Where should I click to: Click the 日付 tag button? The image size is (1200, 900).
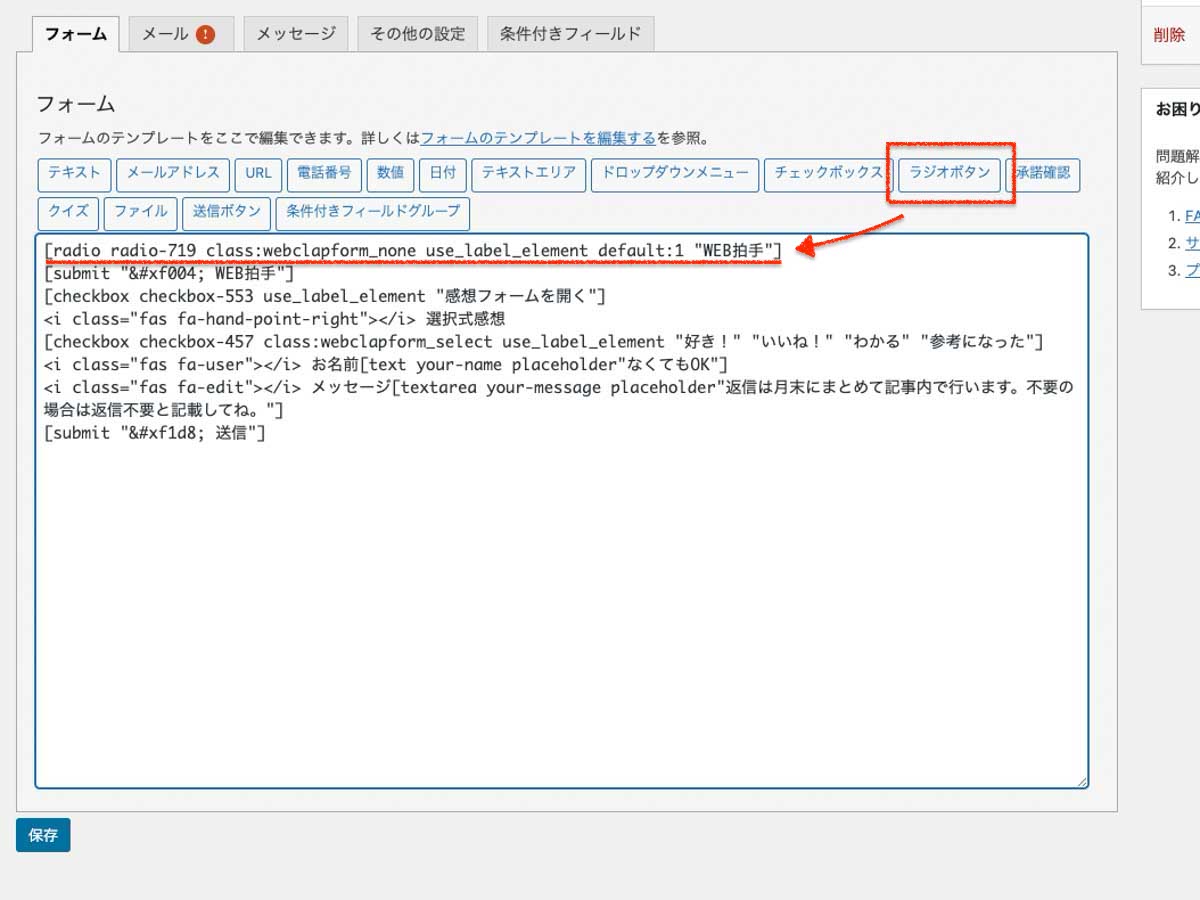(442, 173)
